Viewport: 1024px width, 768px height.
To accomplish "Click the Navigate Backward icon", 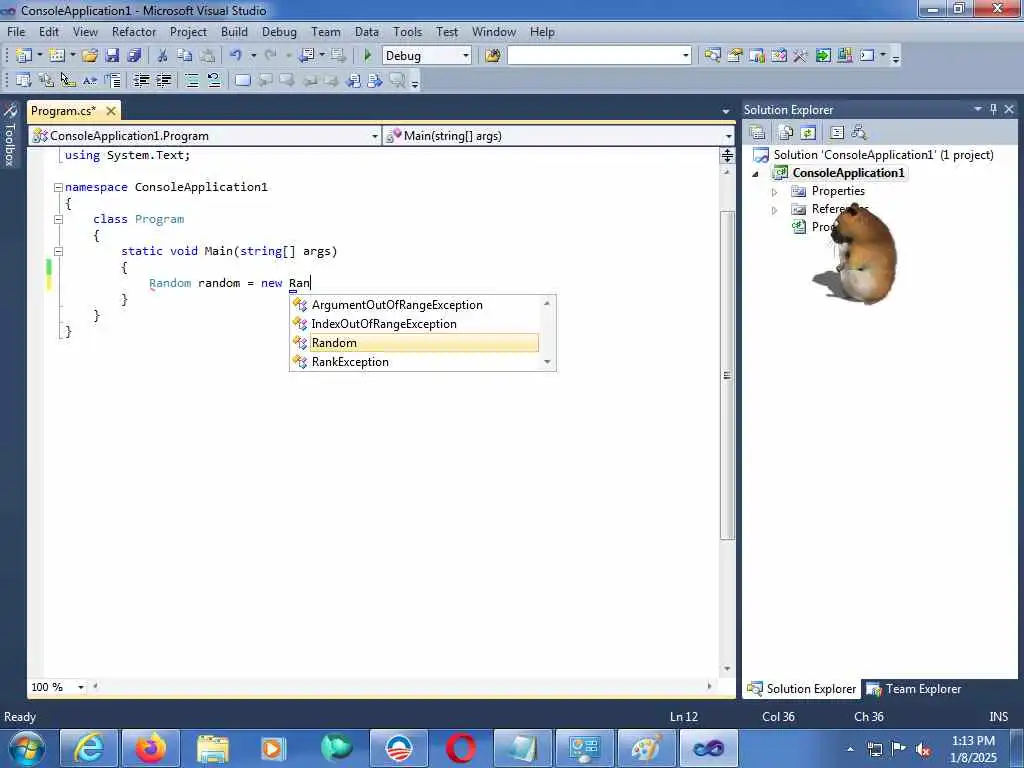I will (307, 56).
